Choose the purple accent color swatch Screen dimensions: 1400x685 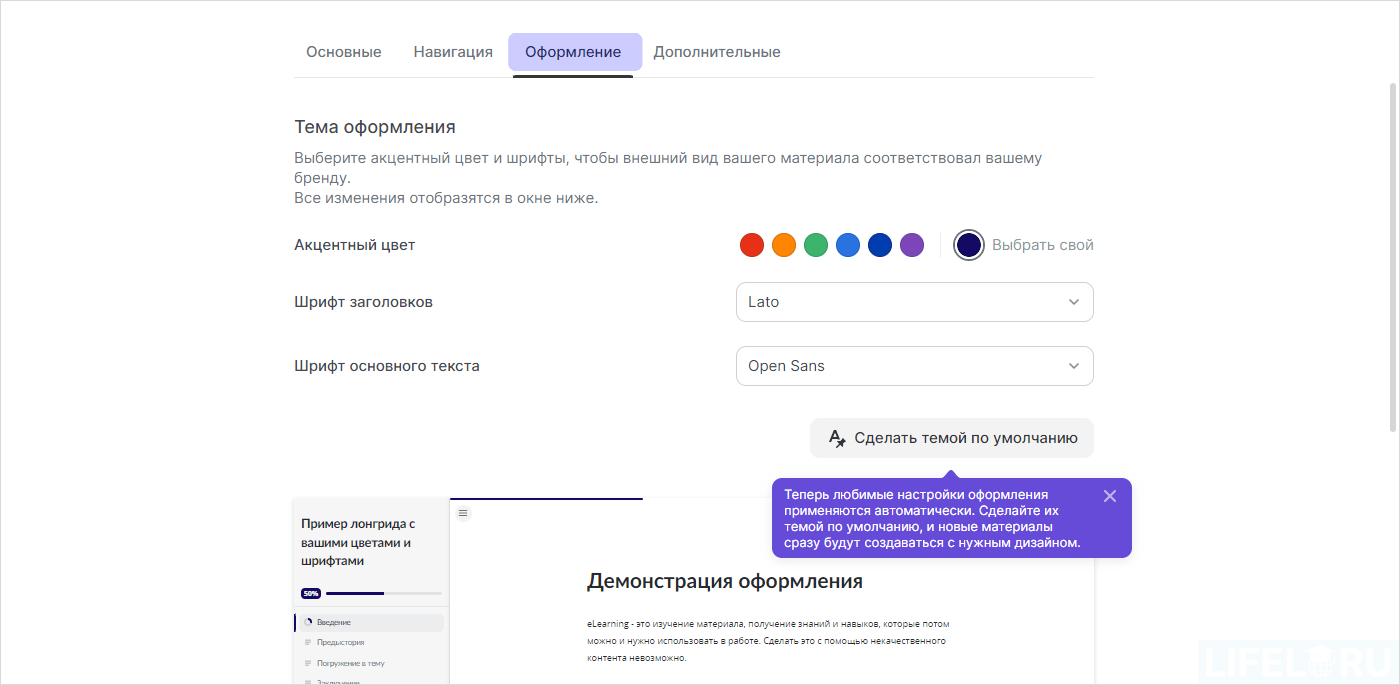[912, 244]
